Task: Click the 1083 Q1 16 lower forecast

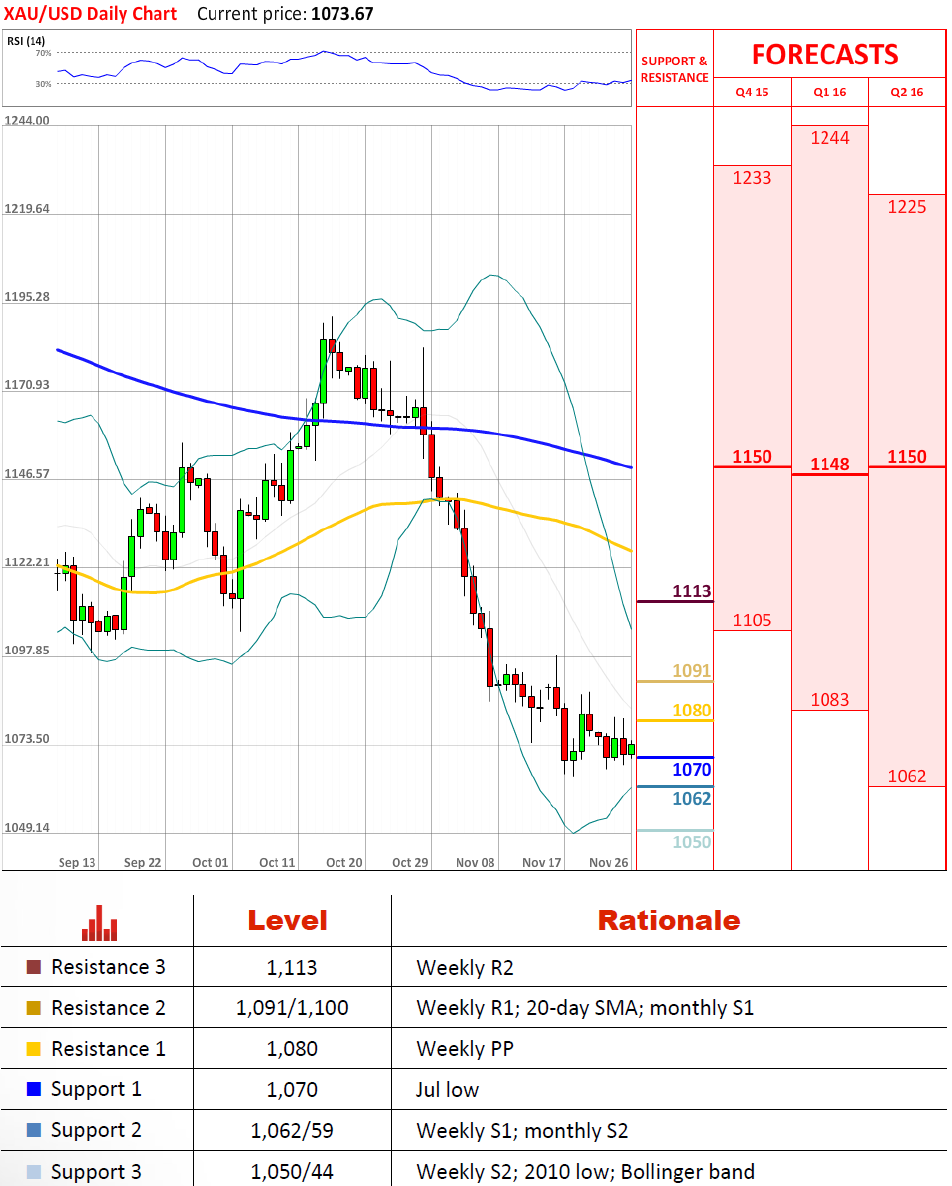Action: (830, 700)
